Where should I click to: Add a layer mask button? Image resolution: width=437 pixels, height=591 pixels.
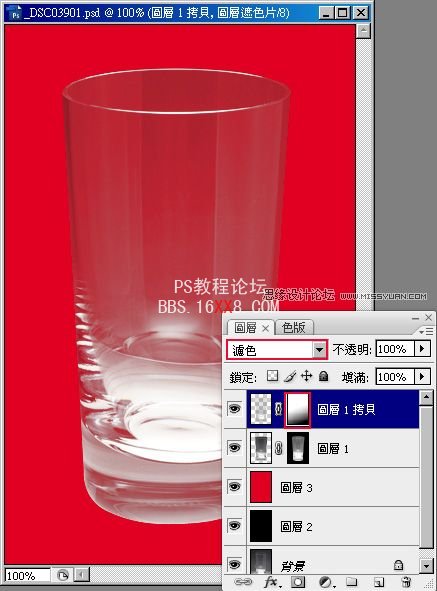298,582
